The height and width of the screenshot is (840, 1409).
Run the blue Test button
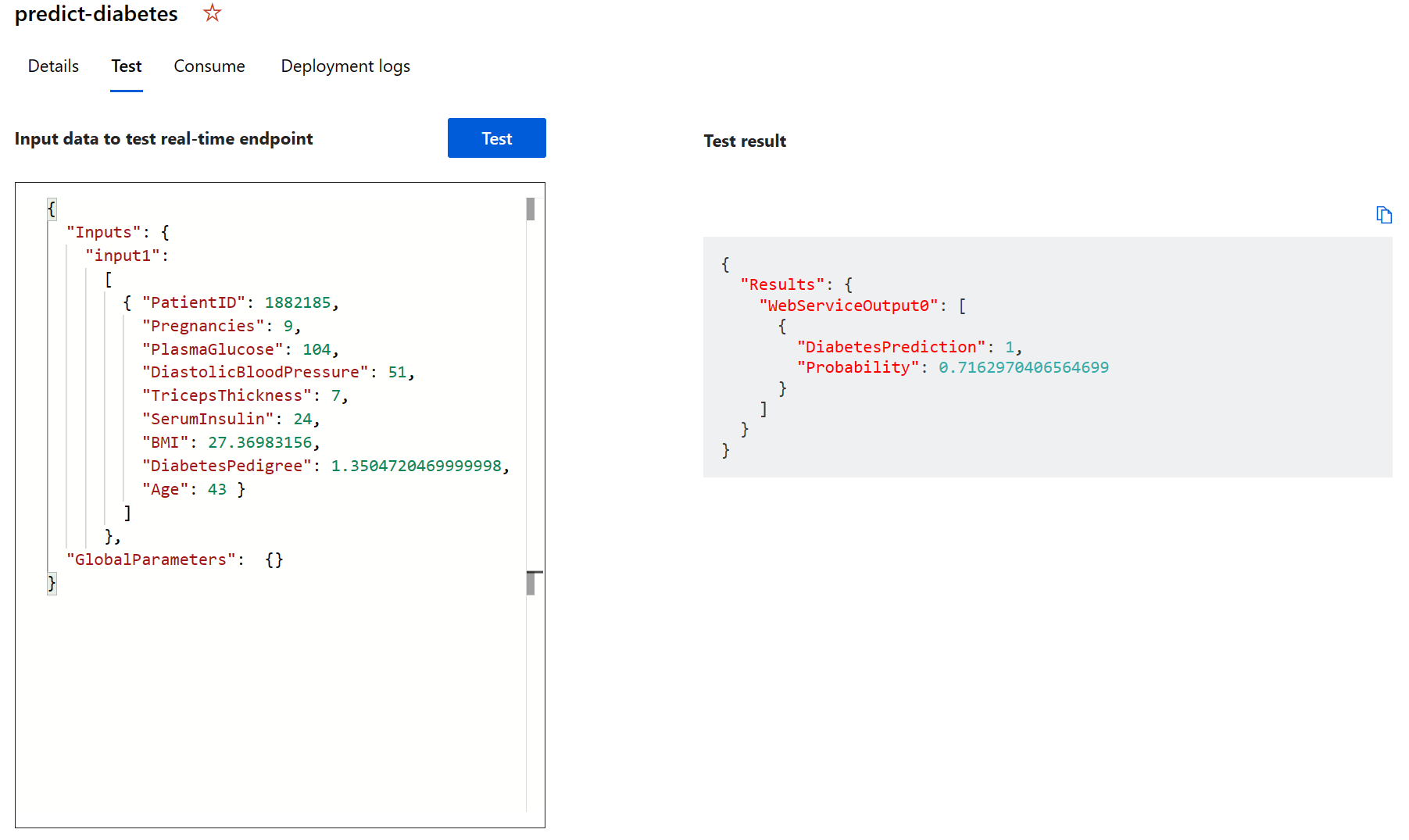(x=496, y=138)
